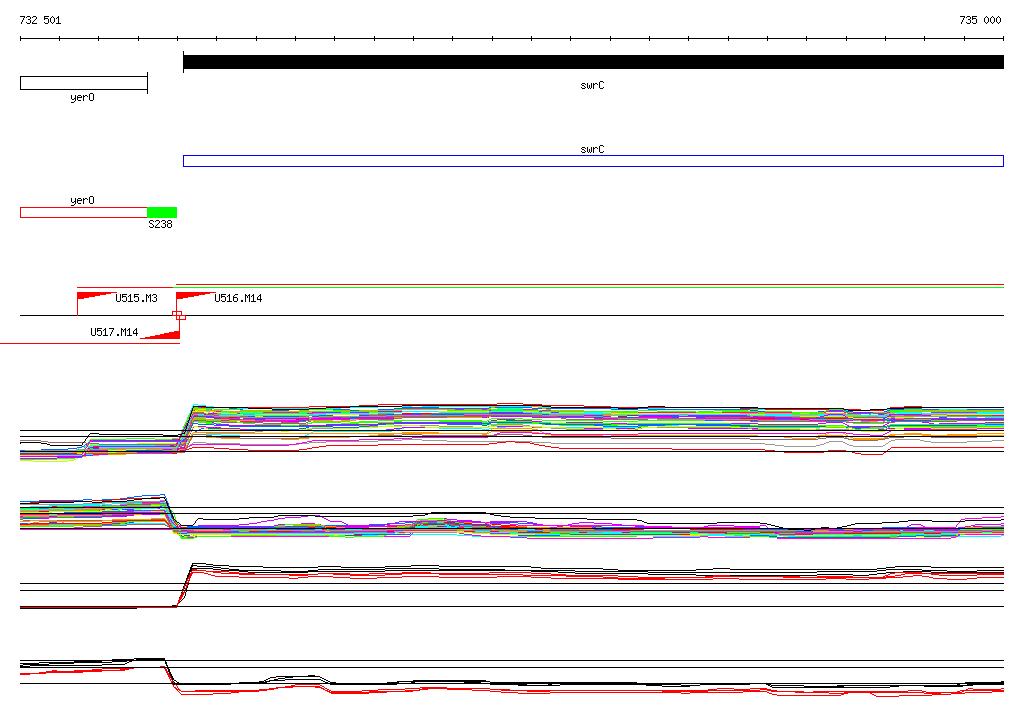Click the 'yerO' label under black box

[82, 97]
